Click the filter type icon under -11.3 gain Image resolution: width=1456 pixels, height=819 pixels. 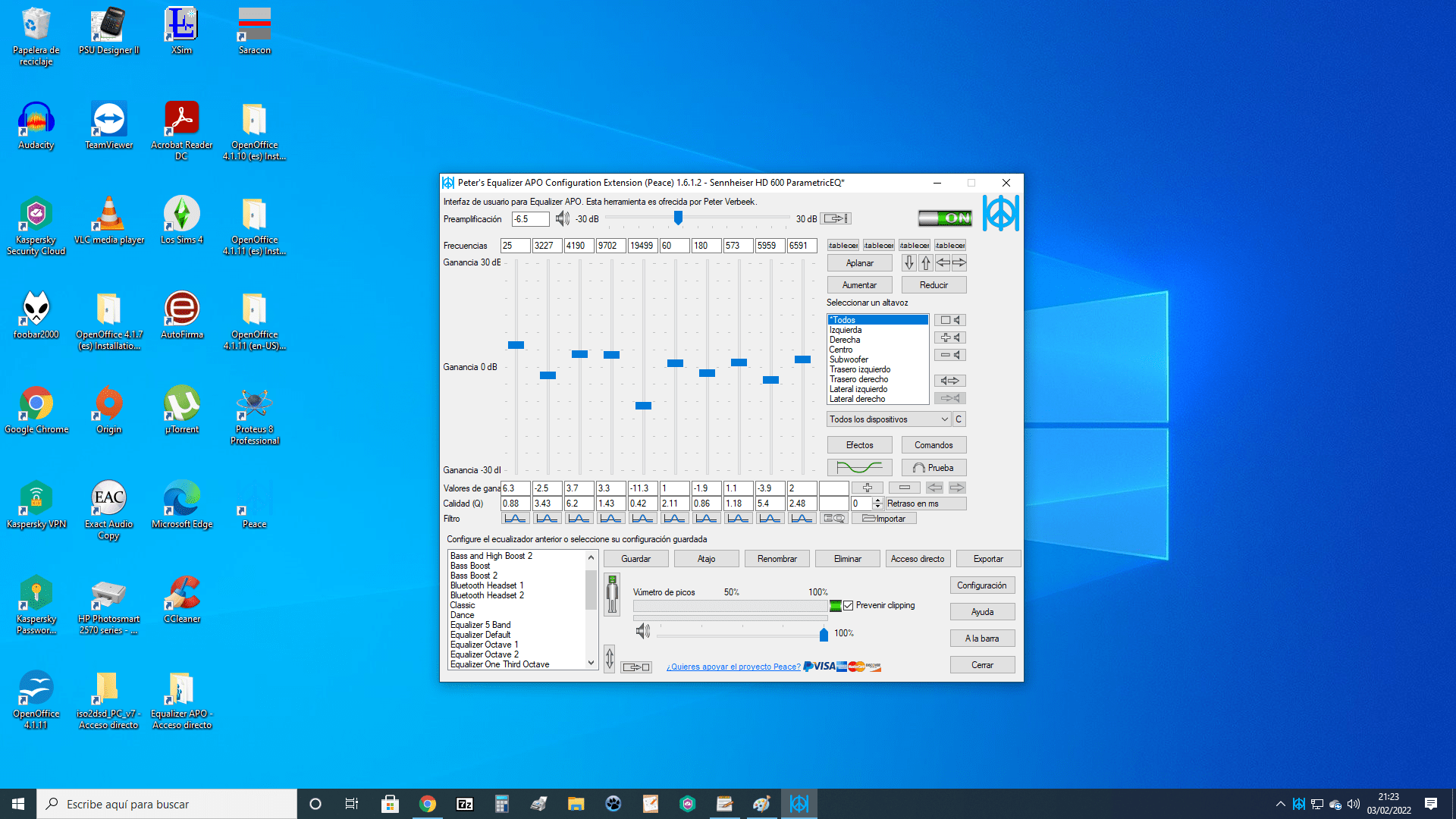[x=642, y=519]
